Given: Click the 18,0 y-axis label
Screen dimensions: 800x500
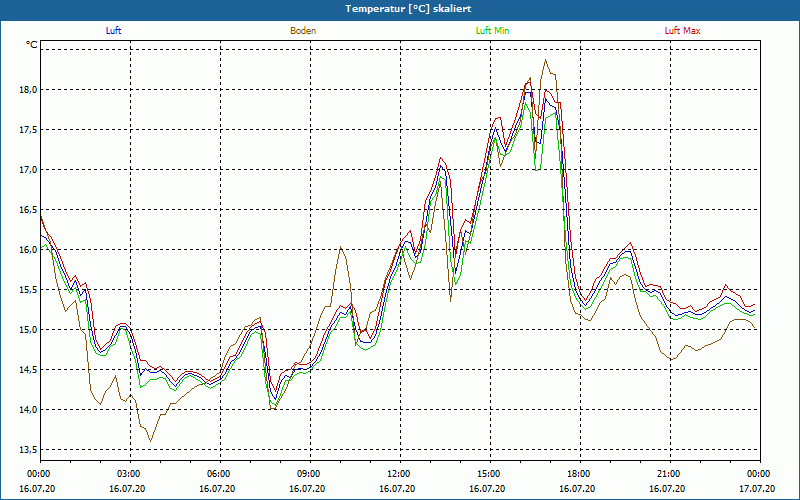Looking at the screenshot, I should 29,90.
